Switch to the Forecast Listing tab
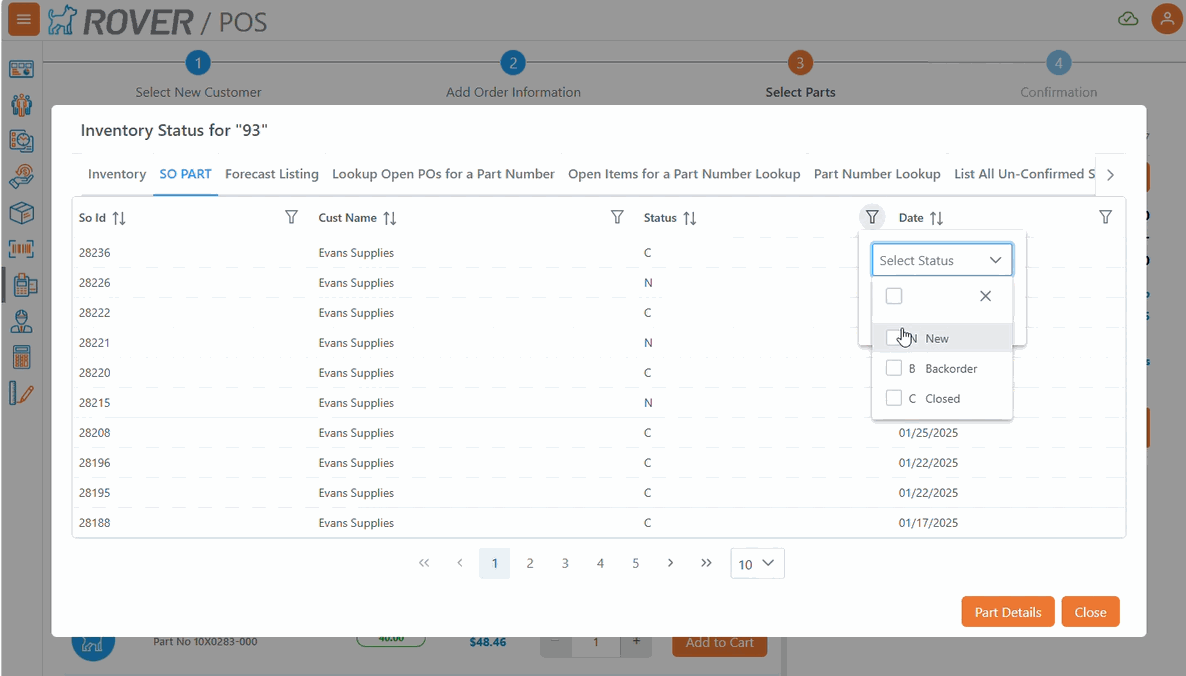Screen dimensions: 1186x676 pos(271,173)
